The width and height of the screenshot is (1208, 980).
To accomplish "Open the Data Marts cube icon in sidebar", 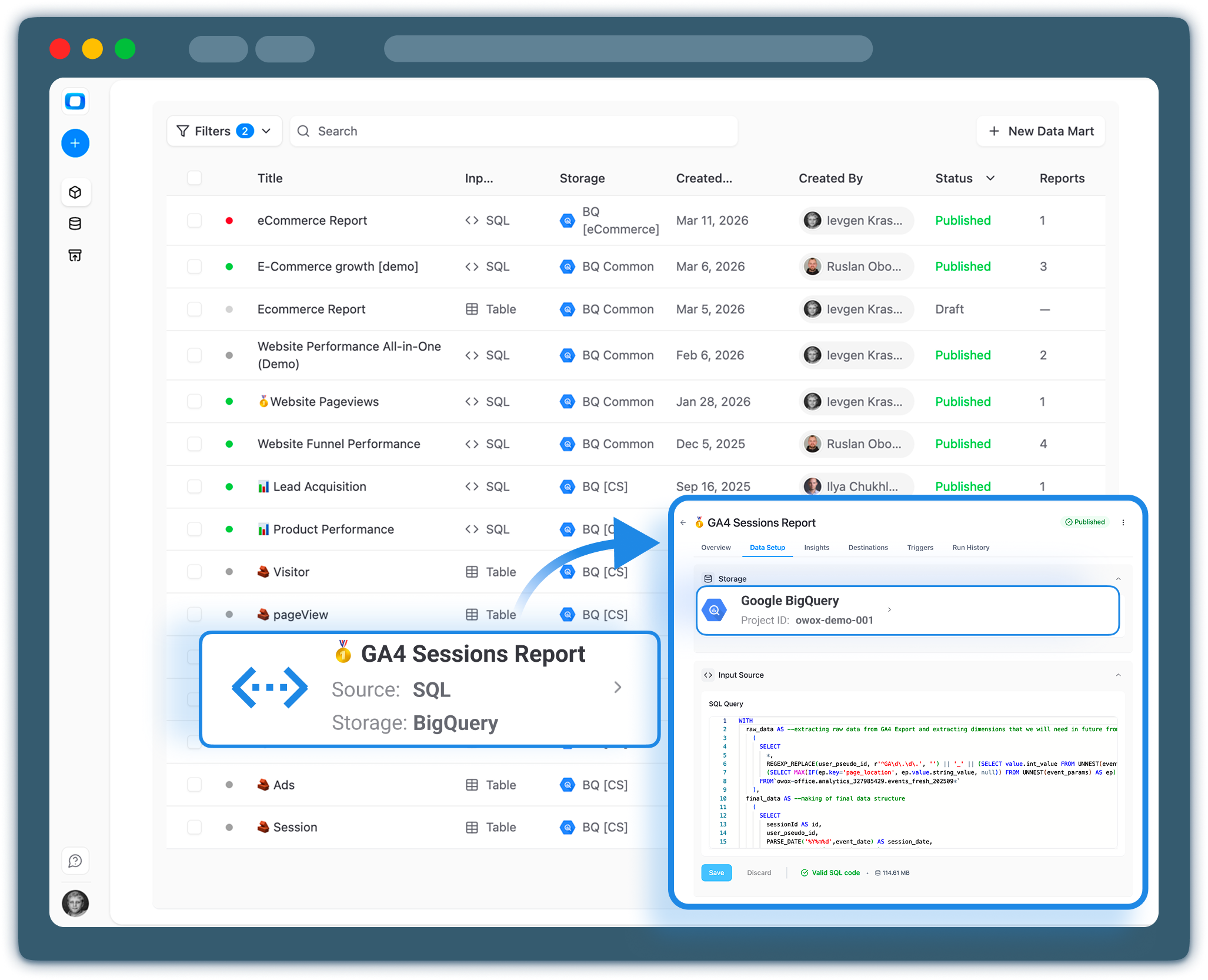I will click(x=75, y=192).
